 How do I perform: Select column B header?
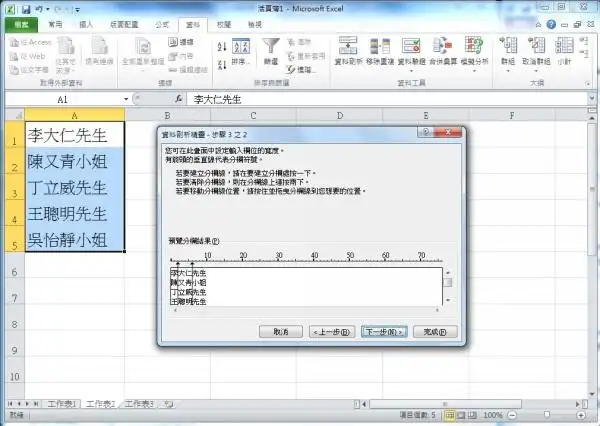167,115
